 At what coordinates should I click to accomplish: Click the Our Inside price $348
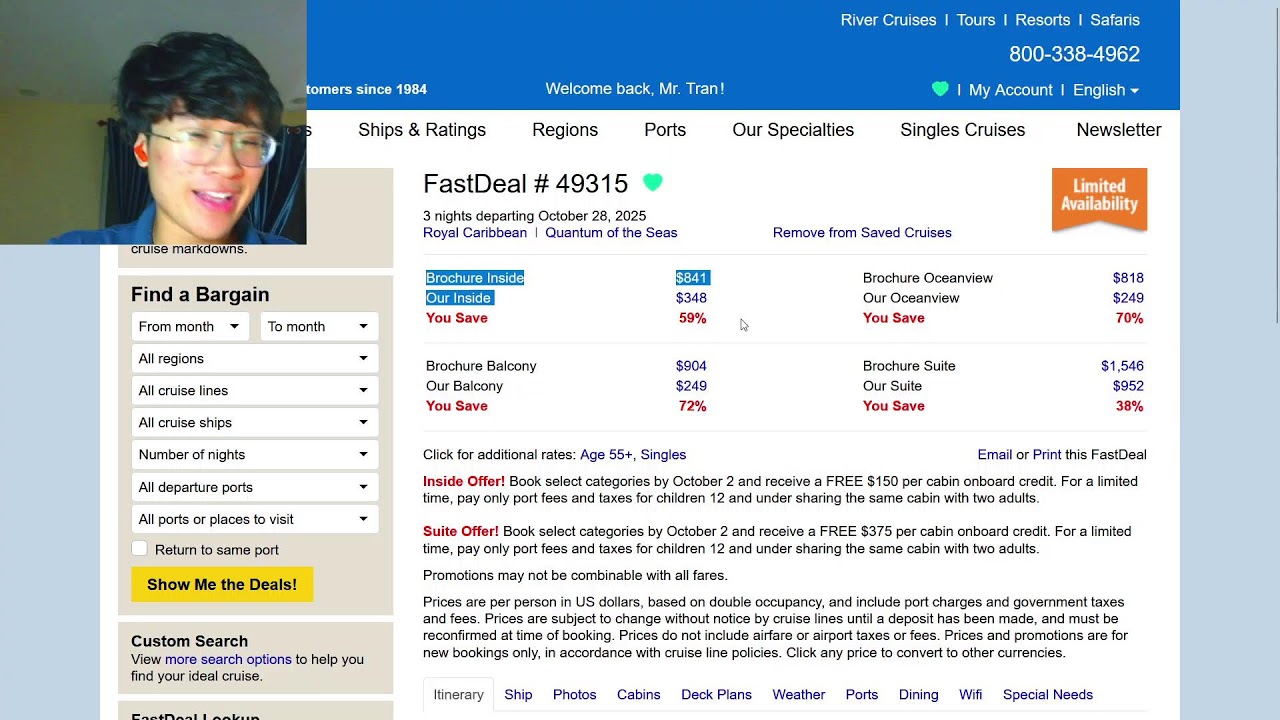pos(691,298)
